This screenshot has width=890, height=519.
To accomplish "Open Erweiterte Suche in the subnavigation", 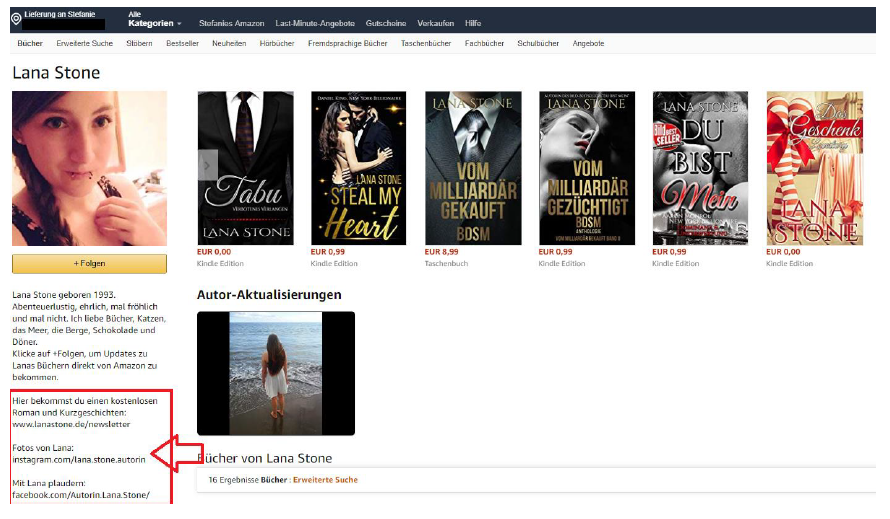I will pos(85,43).
